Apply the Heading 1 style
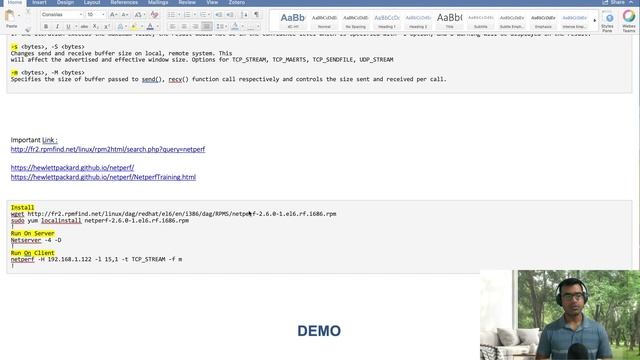The width and height of the screenshot is (640, 360). pos(387,21)
